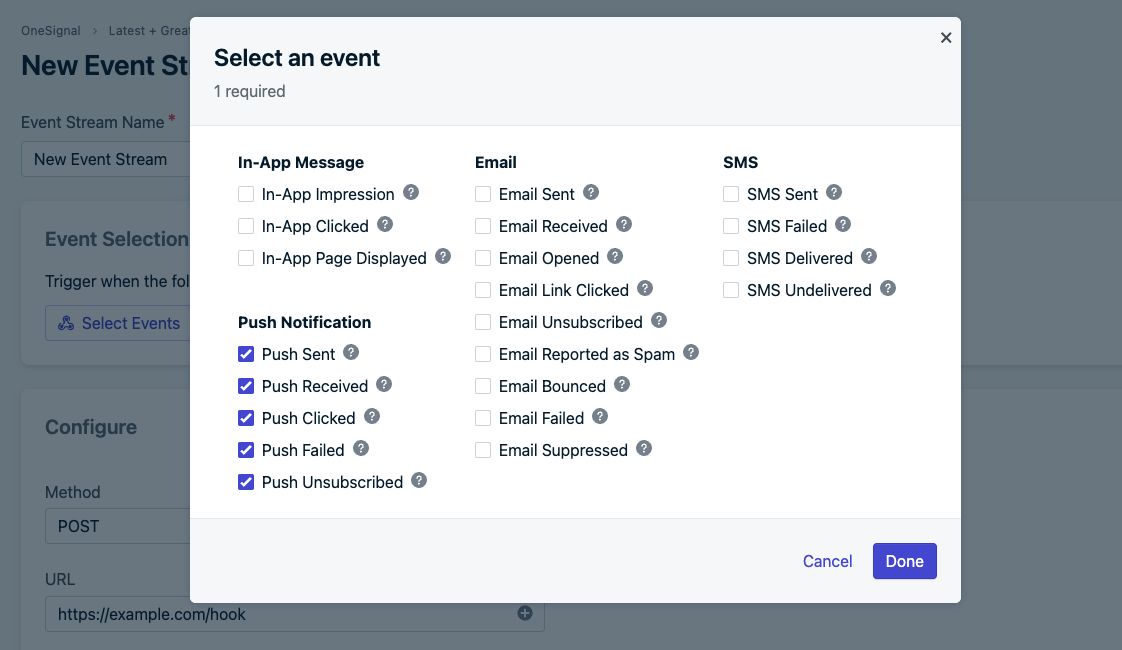Open help icon next to In-App Impression

(411, 193)
